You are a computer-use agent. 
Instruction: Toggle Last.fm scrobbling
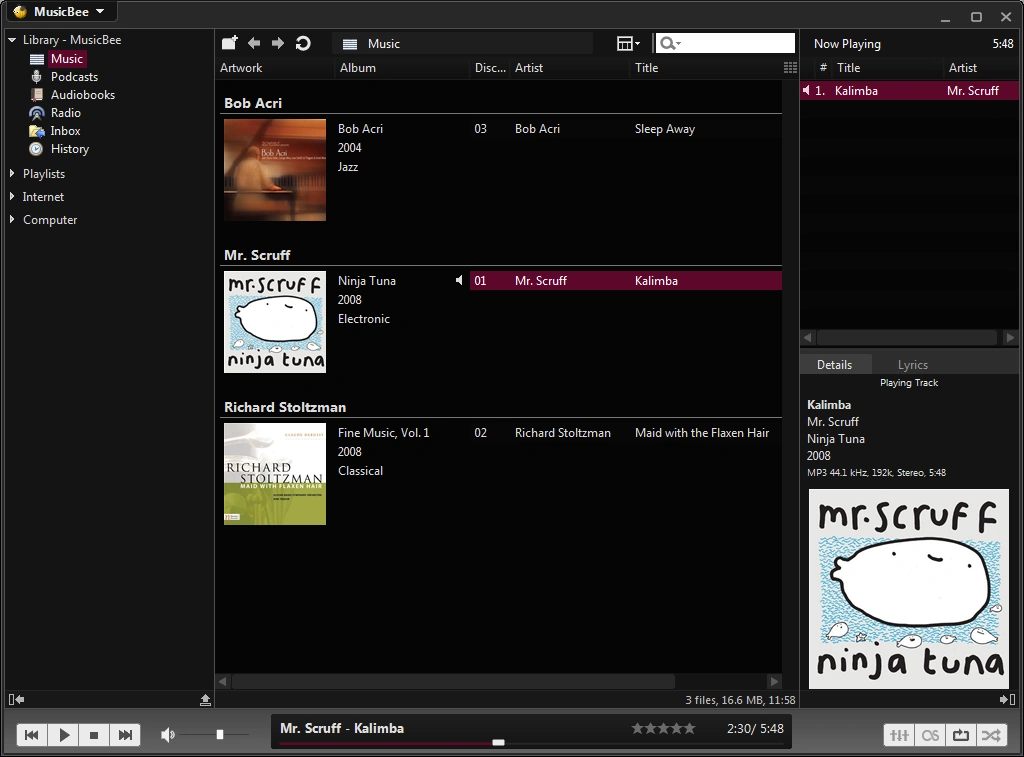click(929, 734)
